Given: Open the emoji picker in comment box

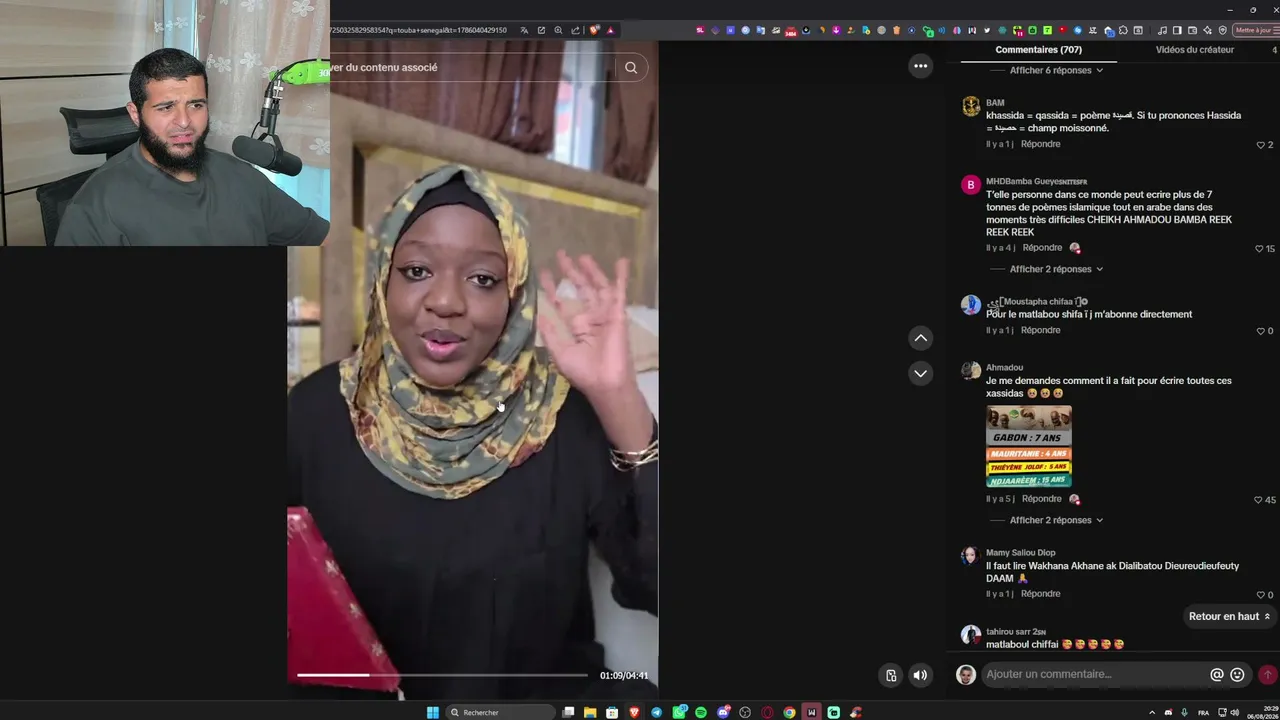Looking at the screenshot, I should (x=1237, y=674).
